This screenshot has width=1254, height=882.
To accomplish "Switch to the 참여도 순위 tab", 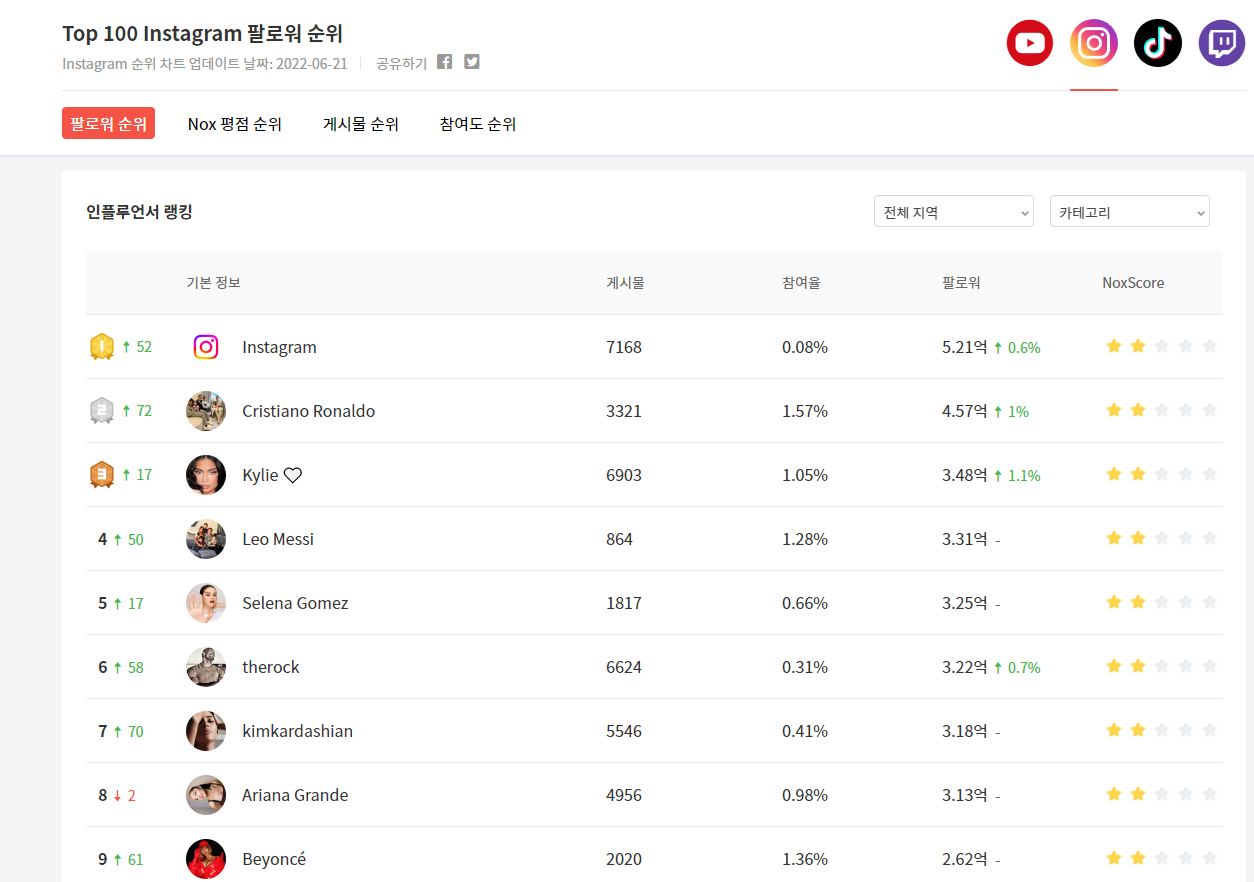I will 478,124.
